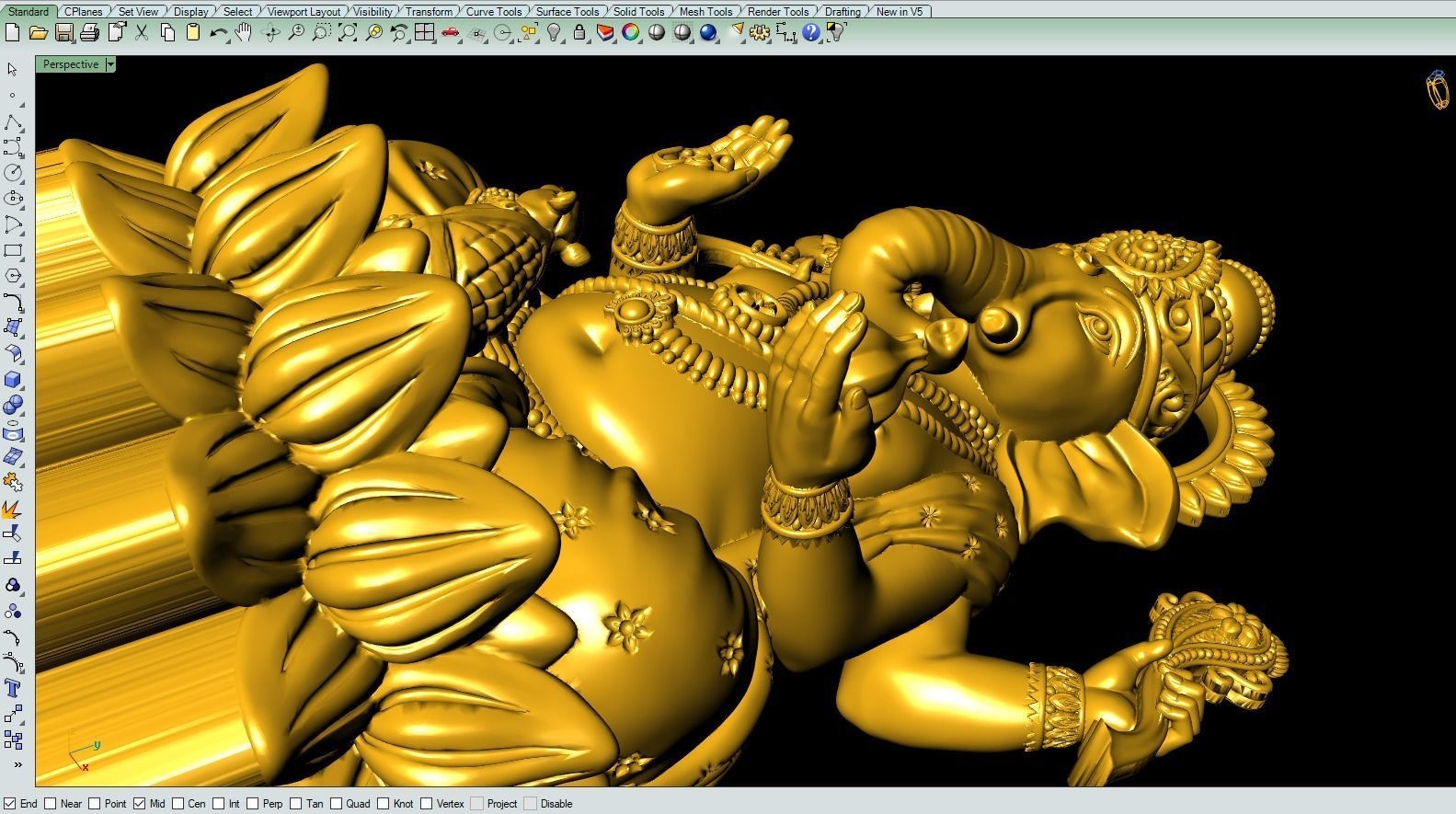Open Options with the gear icon
Image resolution: width=1456 pixels, height=814 pixels.
coord(760,33)
